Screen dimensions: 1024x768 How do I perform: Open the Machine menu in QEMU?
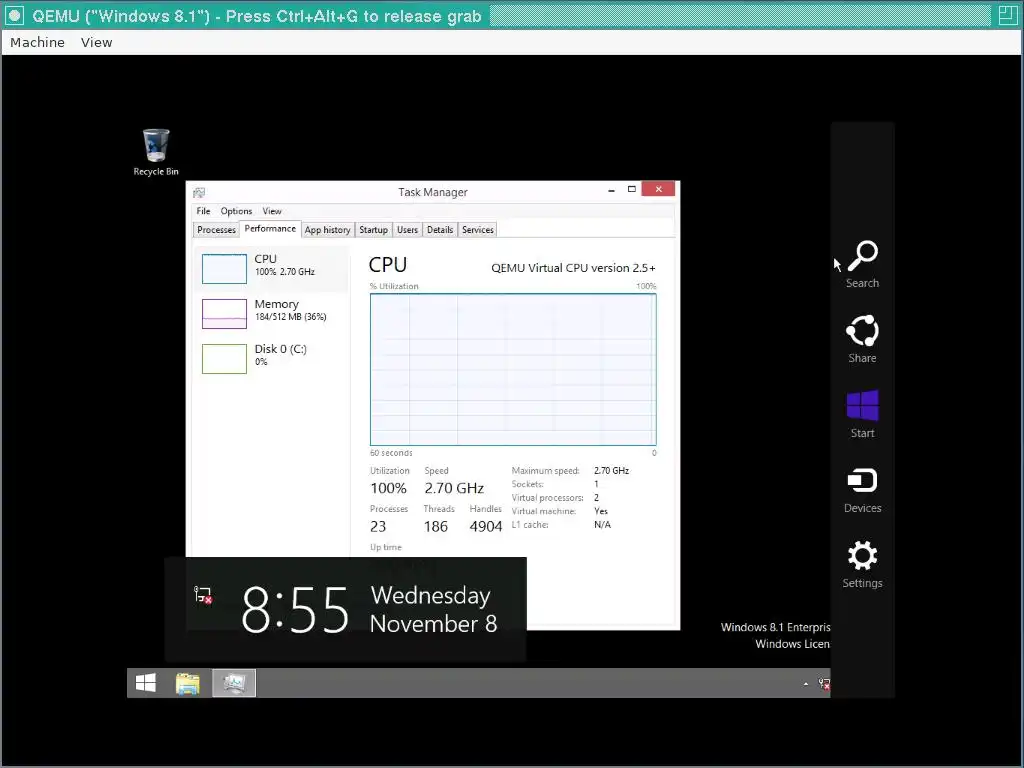37,42
